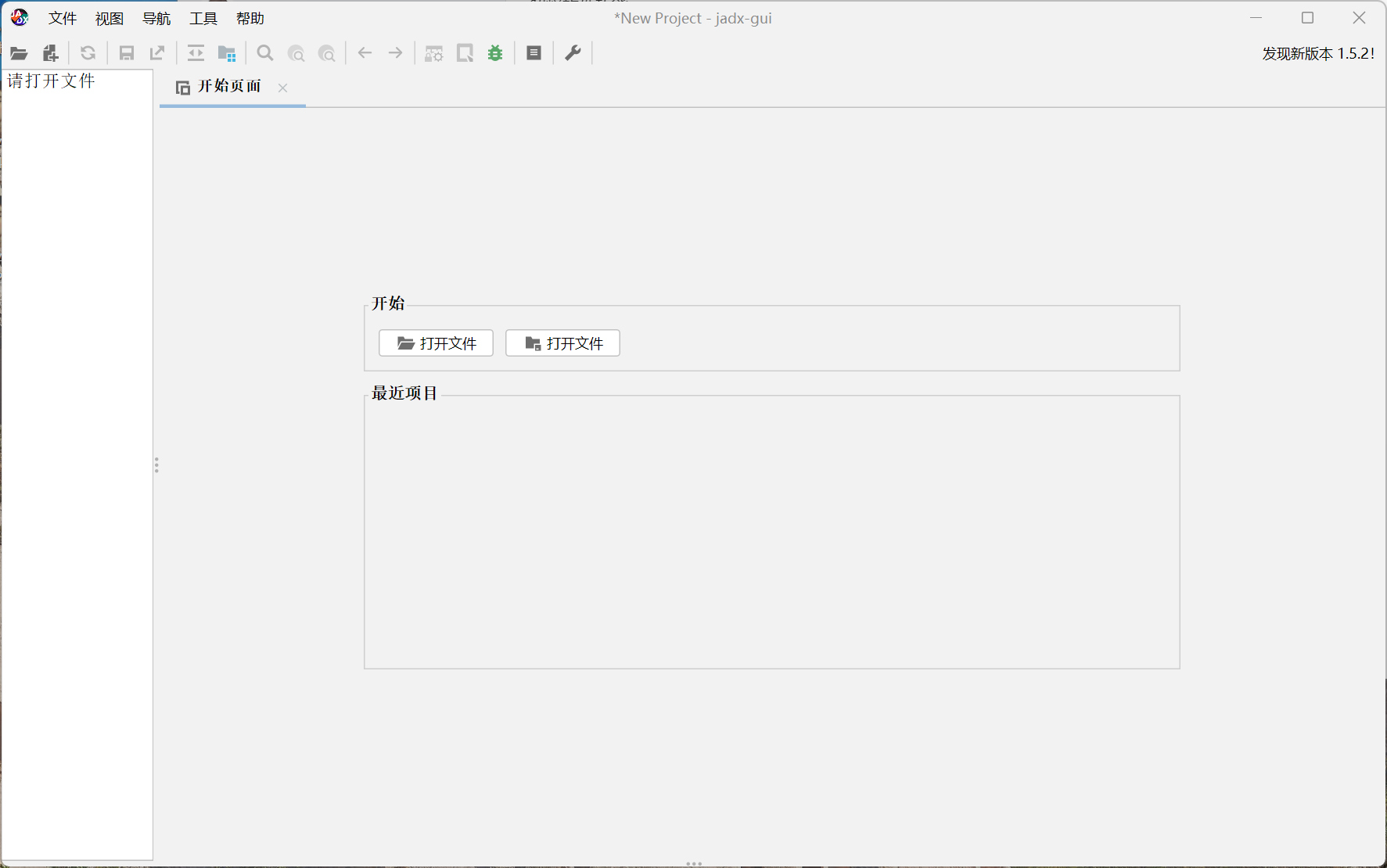Open the 导航 menu

pyautogui.click(x=156, y=18)
